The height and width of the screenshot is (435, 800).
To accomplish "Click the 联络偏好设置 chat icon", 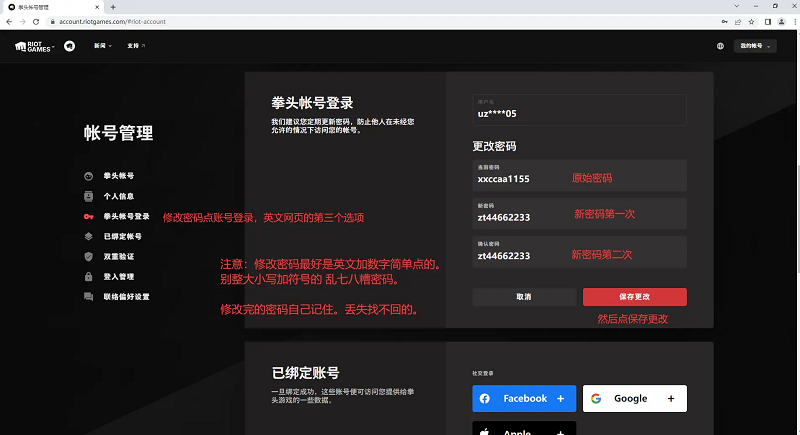I will (x=88, y=297).
